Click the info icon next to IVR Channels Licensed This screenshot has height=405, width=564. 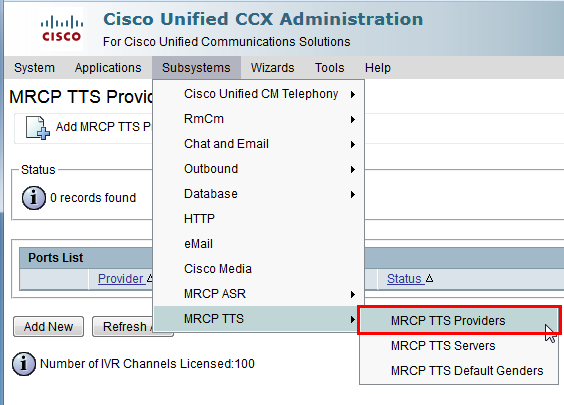24,364
